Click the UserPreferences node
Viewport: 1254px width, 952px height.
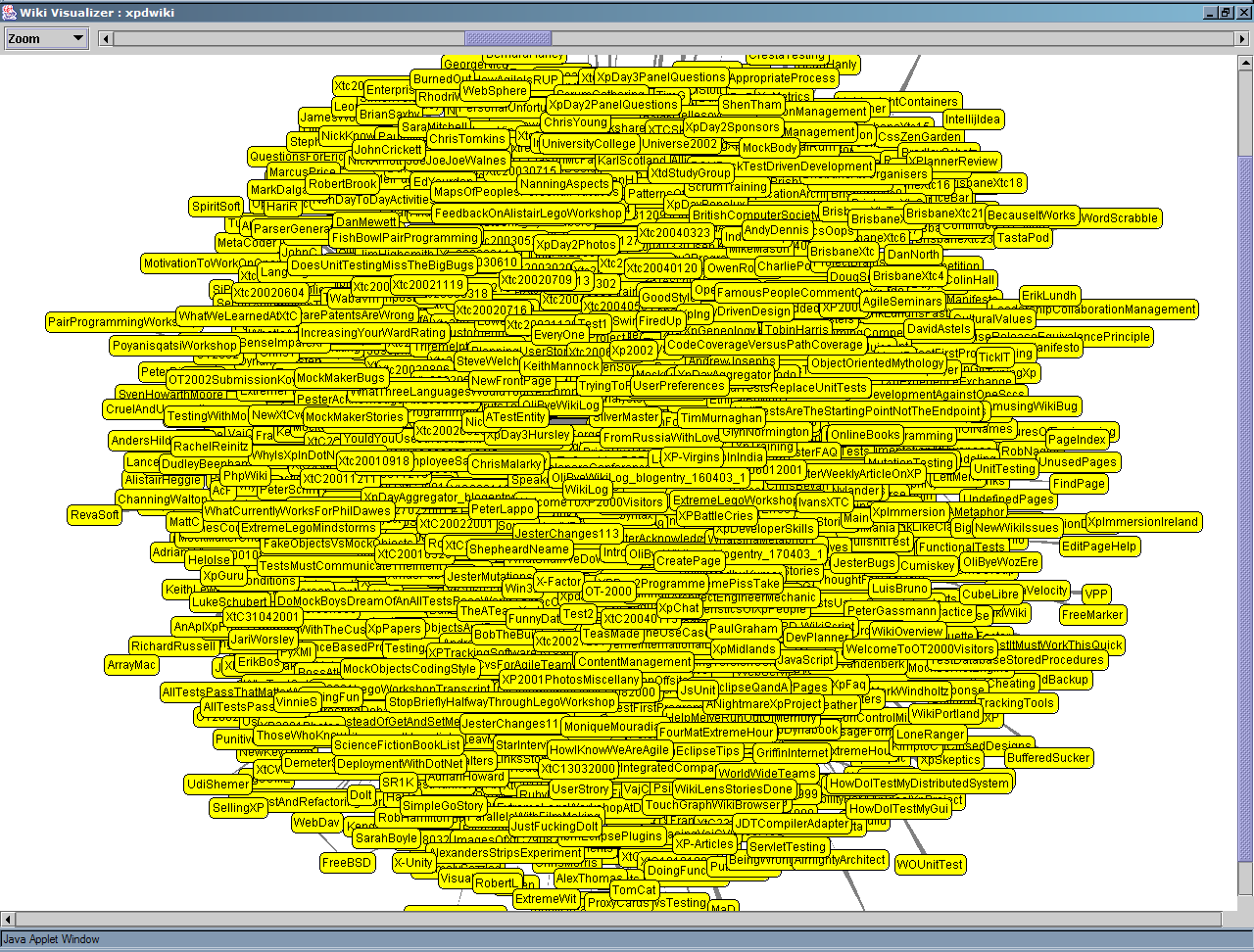(x=678, y=386)
